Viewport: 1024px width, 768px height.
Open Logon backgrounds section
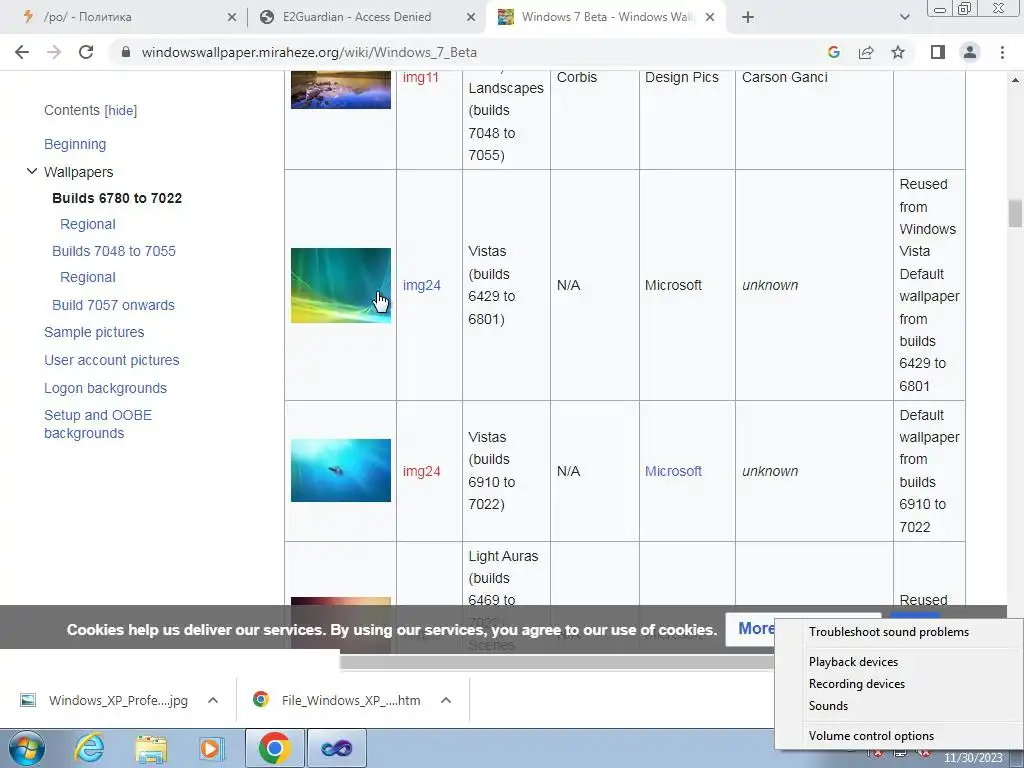click(105, 388)
